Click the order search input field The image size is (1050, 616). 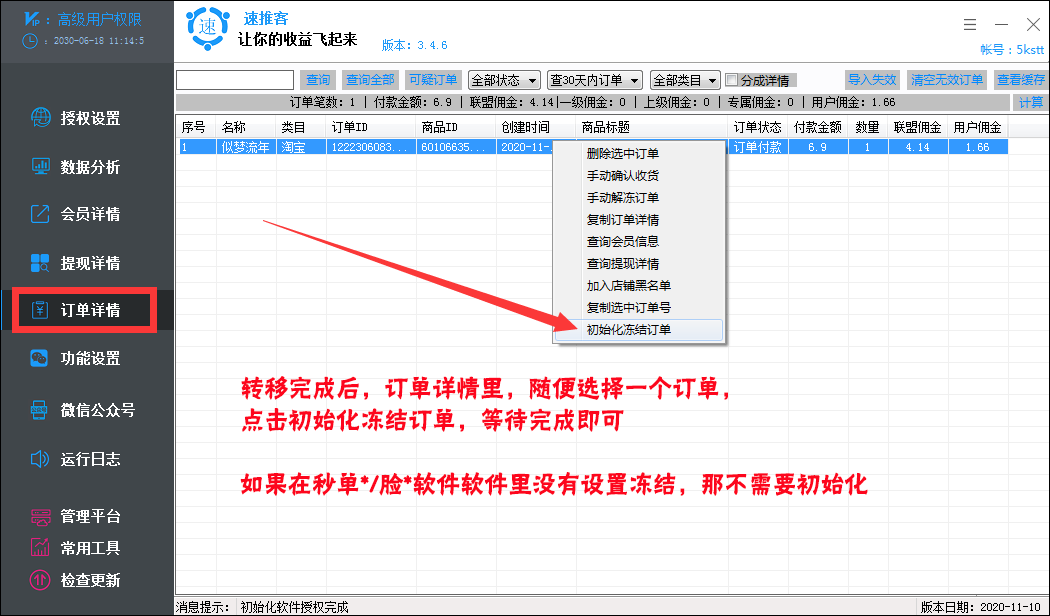coord(235,80)
